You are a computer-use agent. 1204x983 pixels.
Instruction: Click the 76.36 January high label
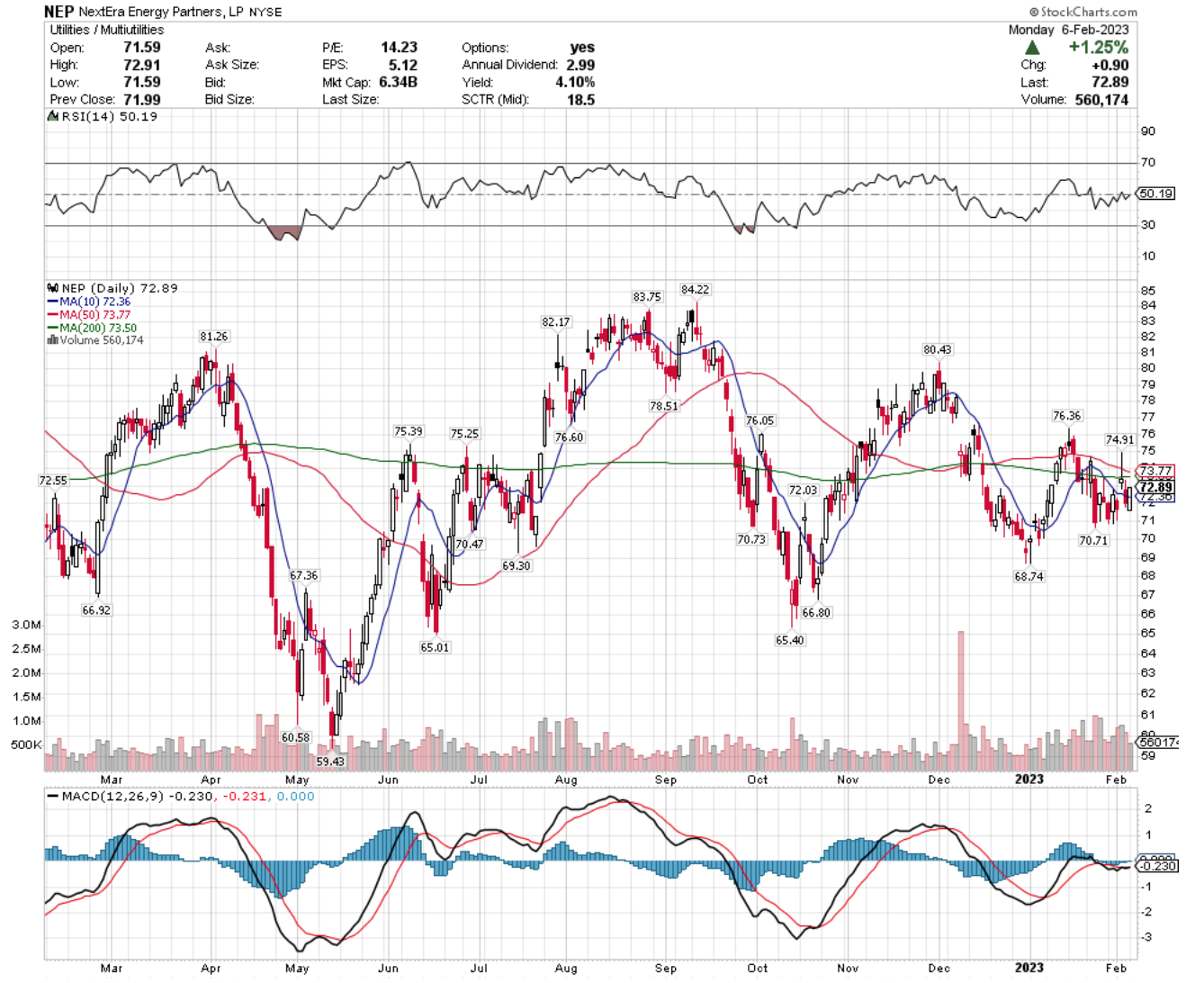tap(1066, 416)
